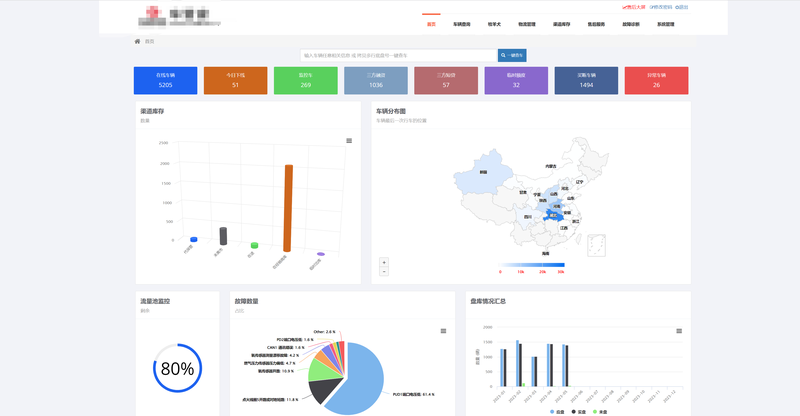This screenshot has height=416, width=800.
Task: Click the gray-blue card showing 1036
Action: pos(376,81)
